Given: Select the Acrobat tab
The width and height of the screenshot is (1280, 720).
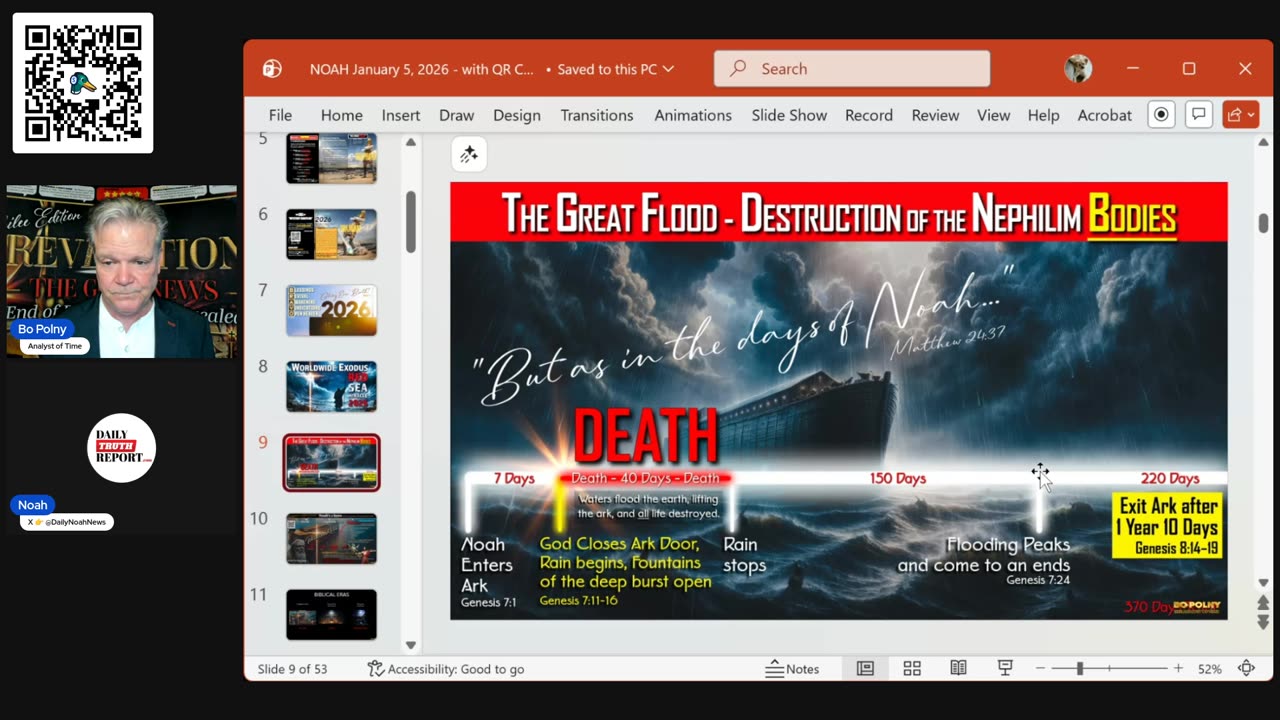Looking at the screenshot, I should click(1105, 115).
